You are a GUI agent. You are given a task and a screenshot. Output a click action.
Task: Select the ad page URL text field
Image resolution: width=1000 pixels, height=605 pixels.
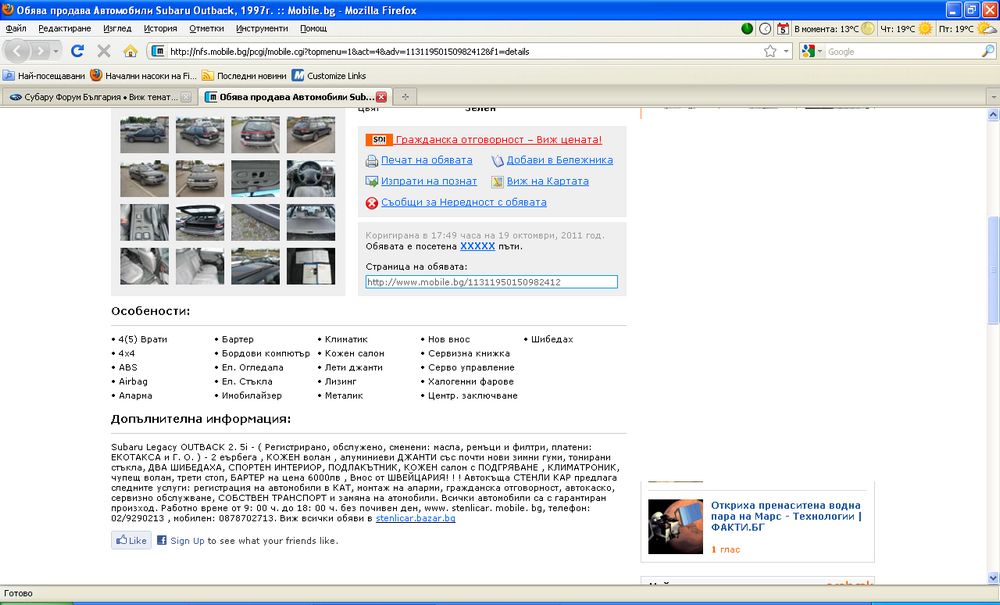[x=492, y=282]
